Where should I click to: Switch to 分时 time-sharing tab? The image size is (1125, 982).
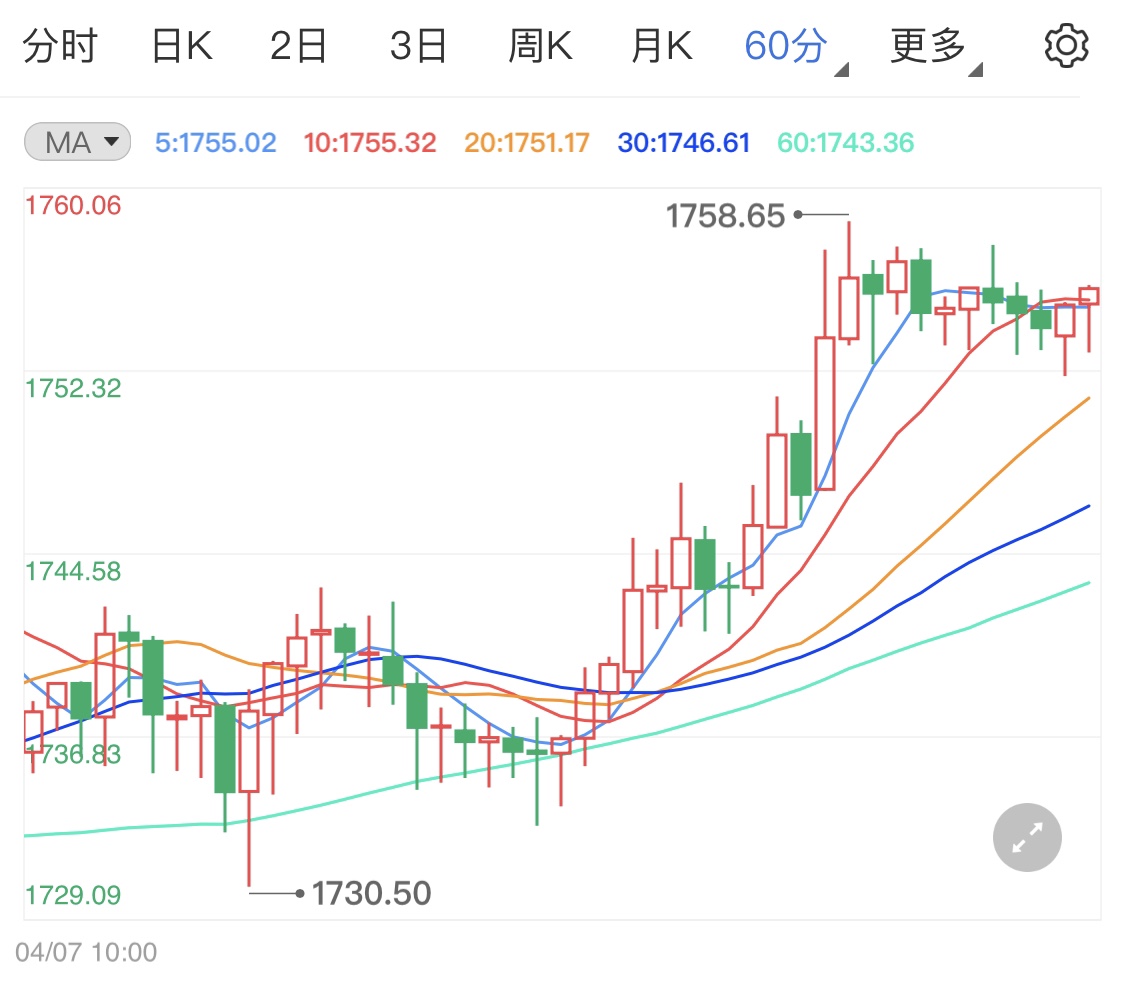60,47
